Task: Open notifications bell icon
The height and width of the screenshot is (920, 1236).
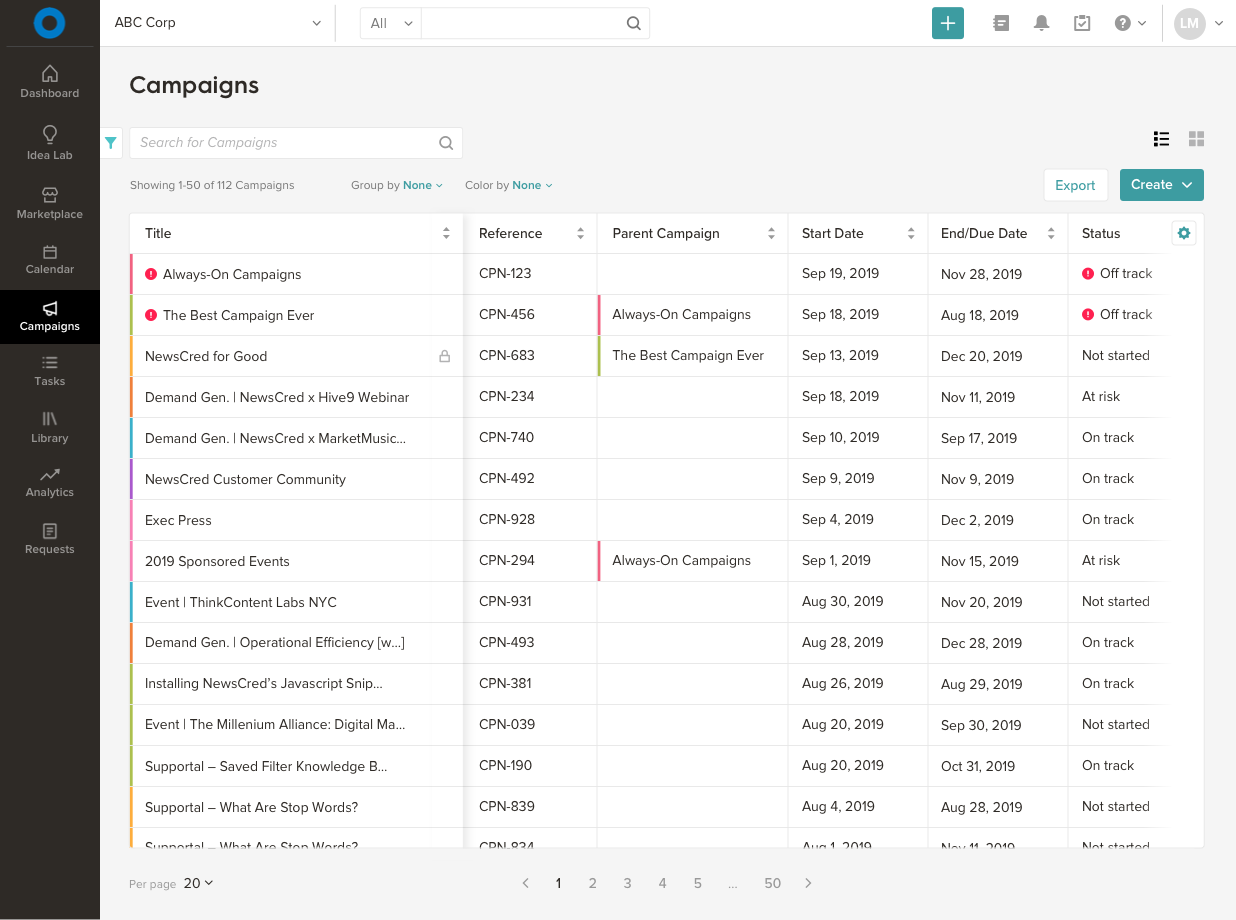Action: coord(1041,23)
